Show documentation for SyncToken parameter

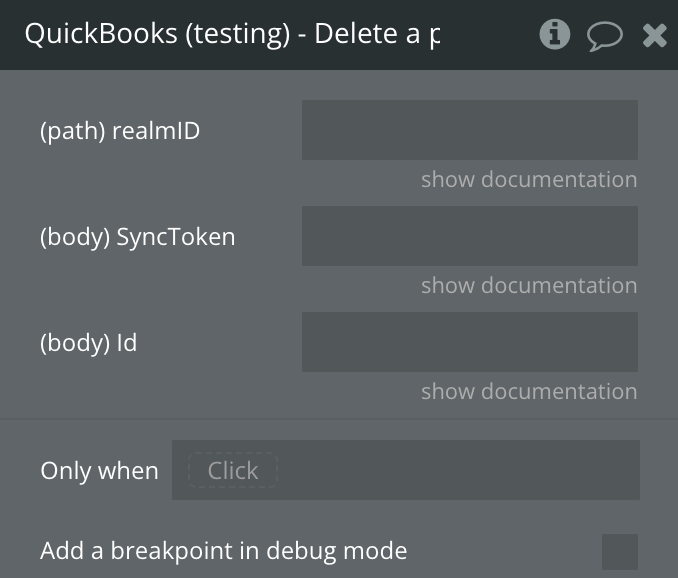pos(529,286)
